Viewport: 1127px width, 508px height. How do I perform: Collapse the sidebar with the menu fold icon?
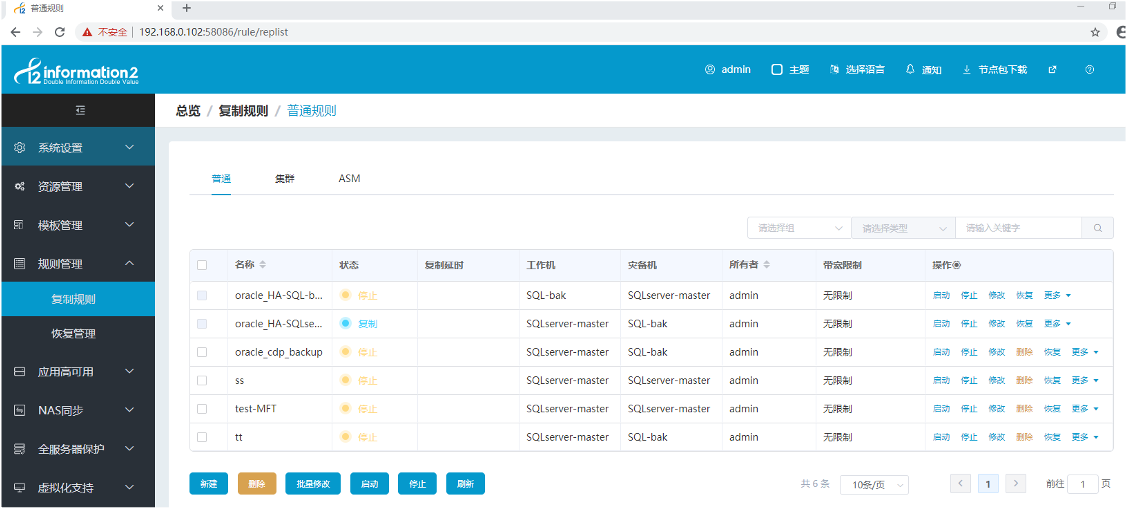point(80,110)
